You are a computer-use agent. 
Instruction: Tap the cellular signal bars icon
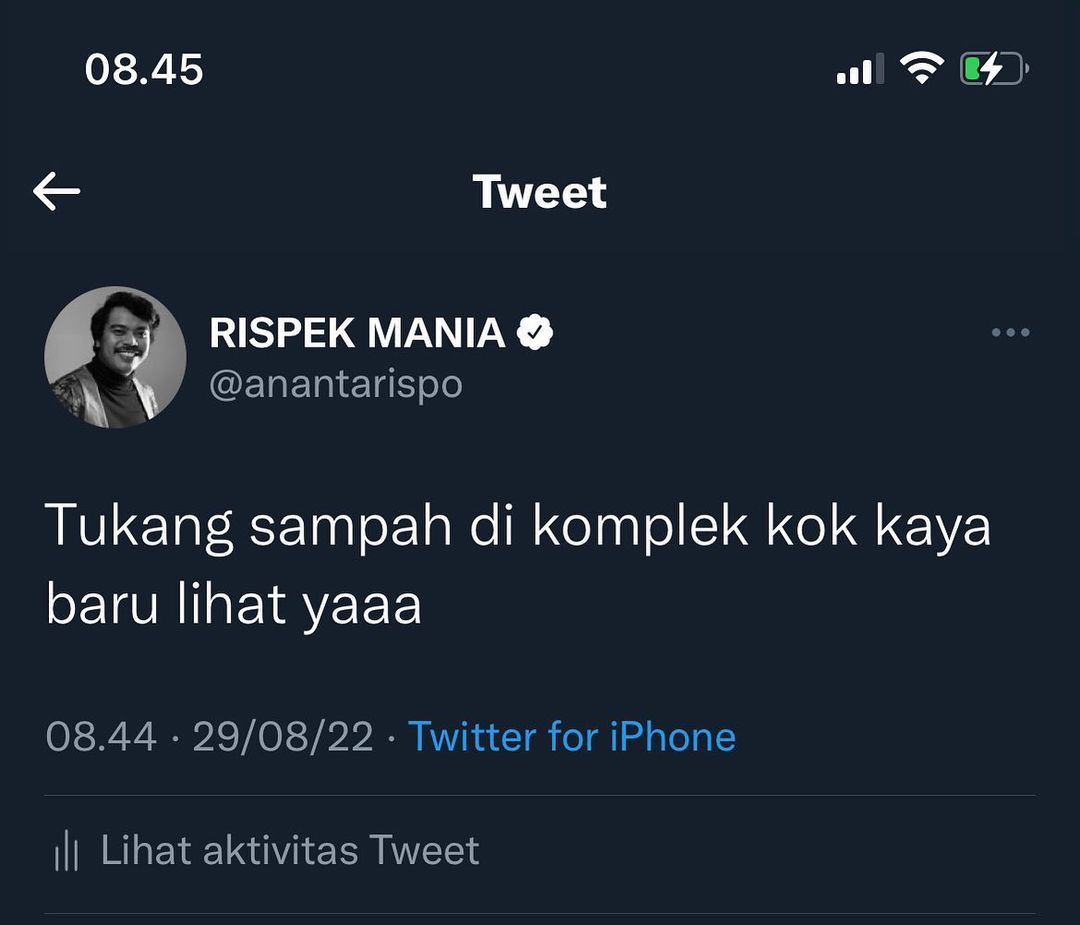(x=859, y=70)
